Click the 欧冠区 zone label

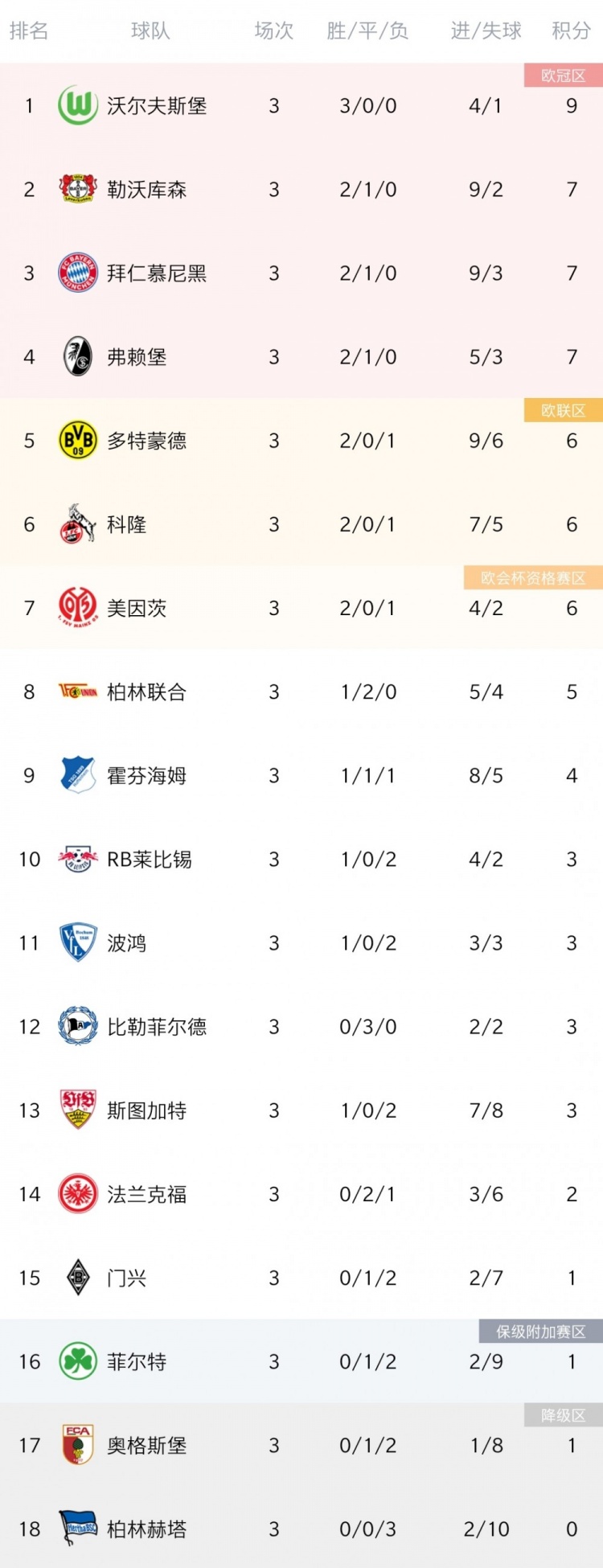563,76
